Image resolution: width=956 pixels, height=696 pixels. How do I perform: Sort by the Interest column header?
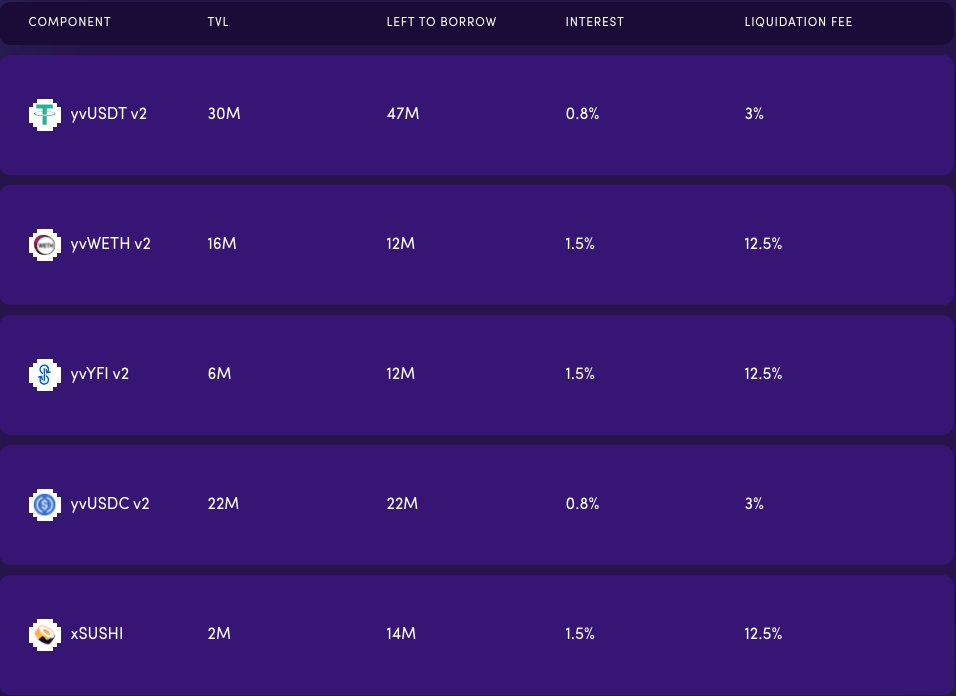(596, 22)
